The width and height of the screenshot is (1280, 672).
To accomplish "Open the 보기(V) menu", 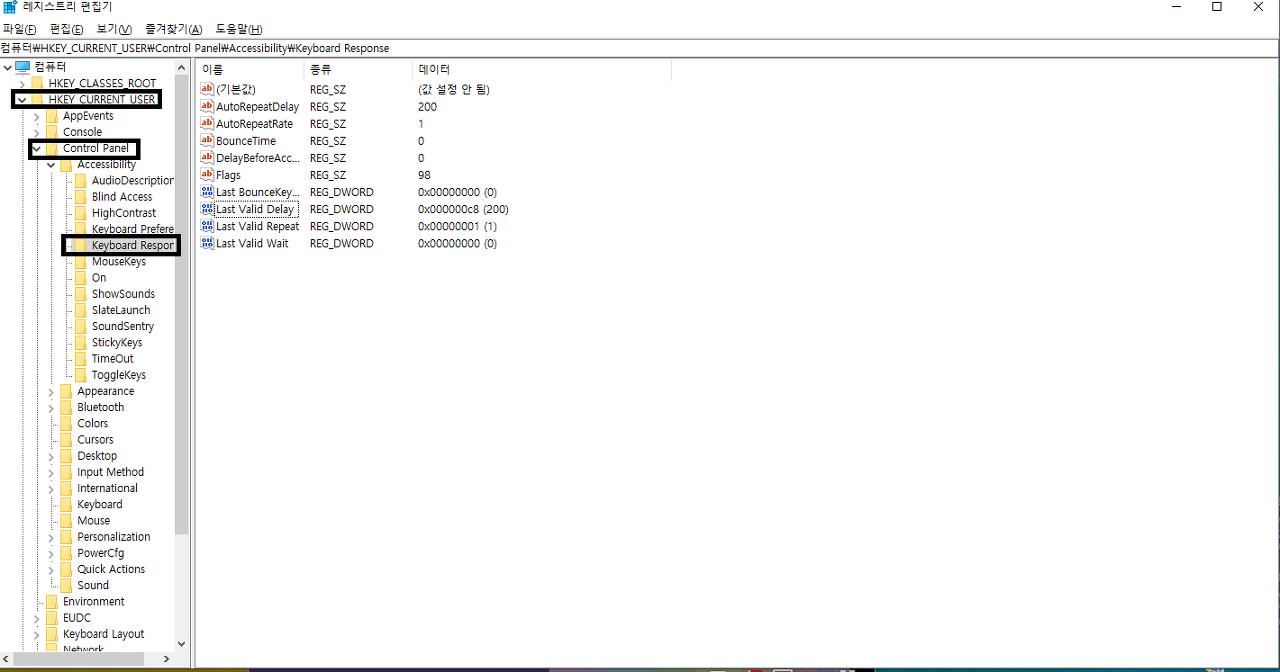I will tap(114, 29).
